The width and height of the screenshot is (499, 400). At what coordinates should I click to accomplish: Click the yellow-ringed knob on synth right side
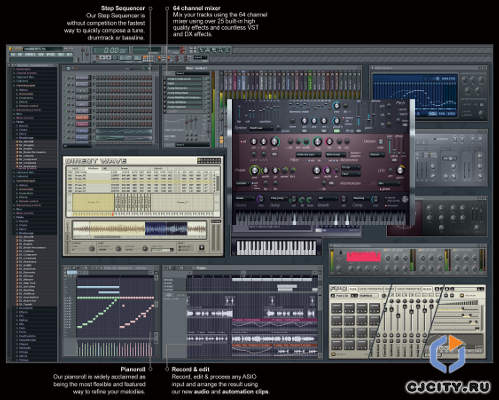(400, 170)
